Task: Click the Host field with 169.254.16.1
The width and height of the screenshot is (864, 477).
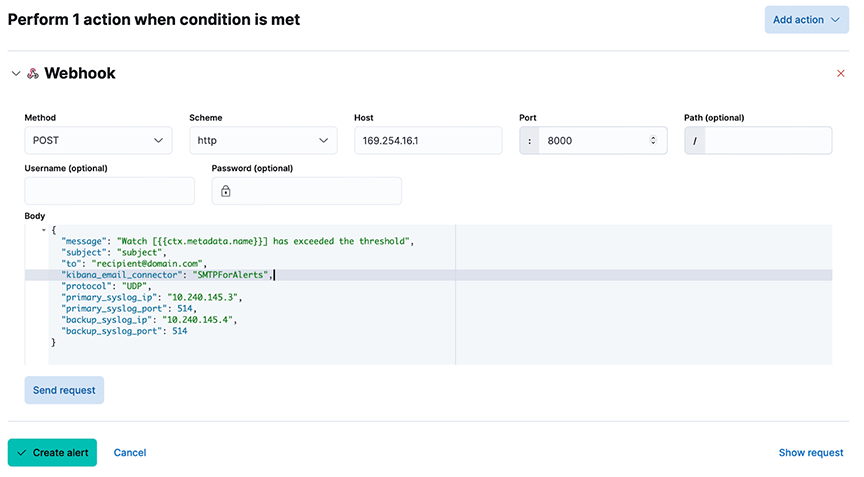Action: tap(428, 140)
